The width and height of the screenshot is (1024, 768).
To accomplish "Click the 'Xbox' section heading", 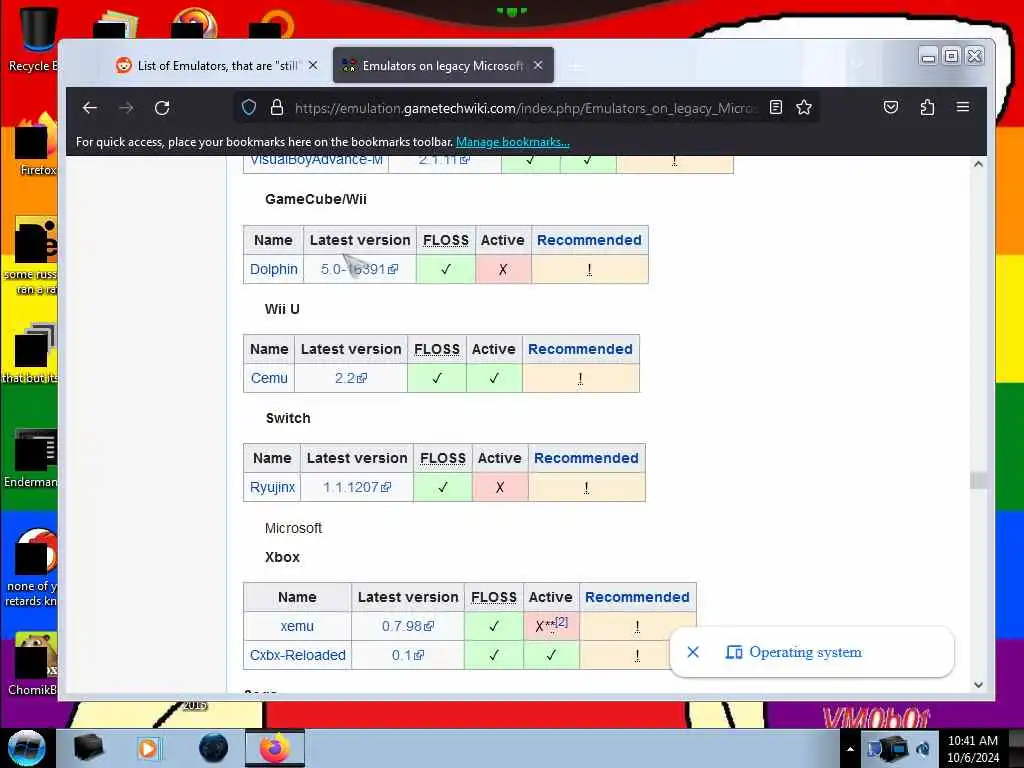I will click(x=282, y=557).
